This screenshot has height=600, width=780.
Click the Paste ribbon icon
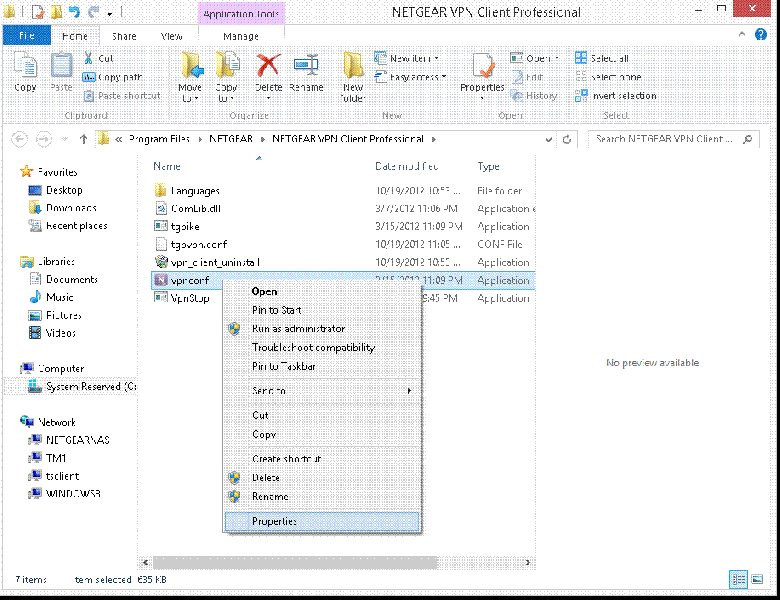tap(62, 65)
